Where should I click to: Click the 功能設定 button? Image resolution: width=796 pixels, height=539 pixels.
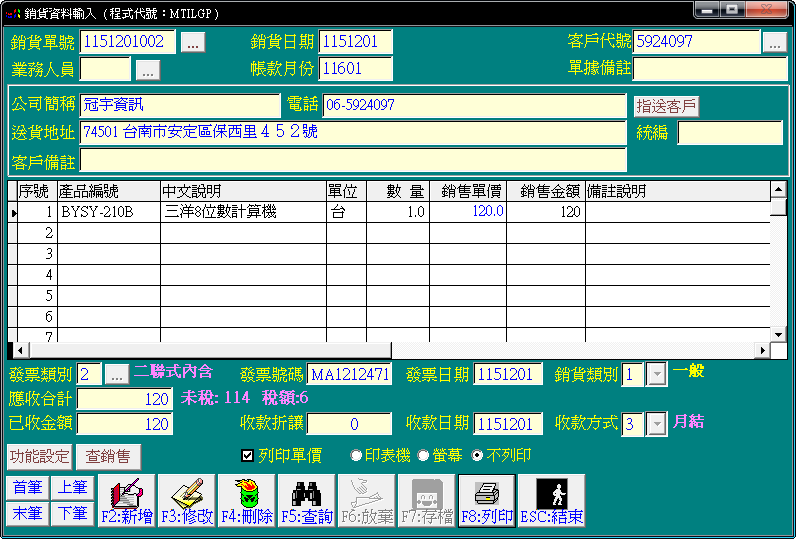(x=40, y=457)
